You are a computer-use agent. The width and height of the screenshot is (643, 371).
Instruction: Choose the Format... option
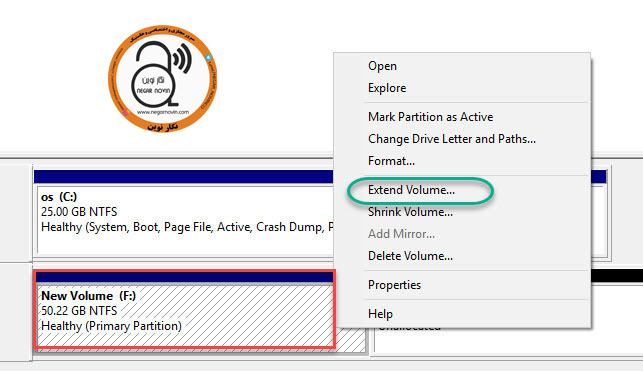click(391, 161)
